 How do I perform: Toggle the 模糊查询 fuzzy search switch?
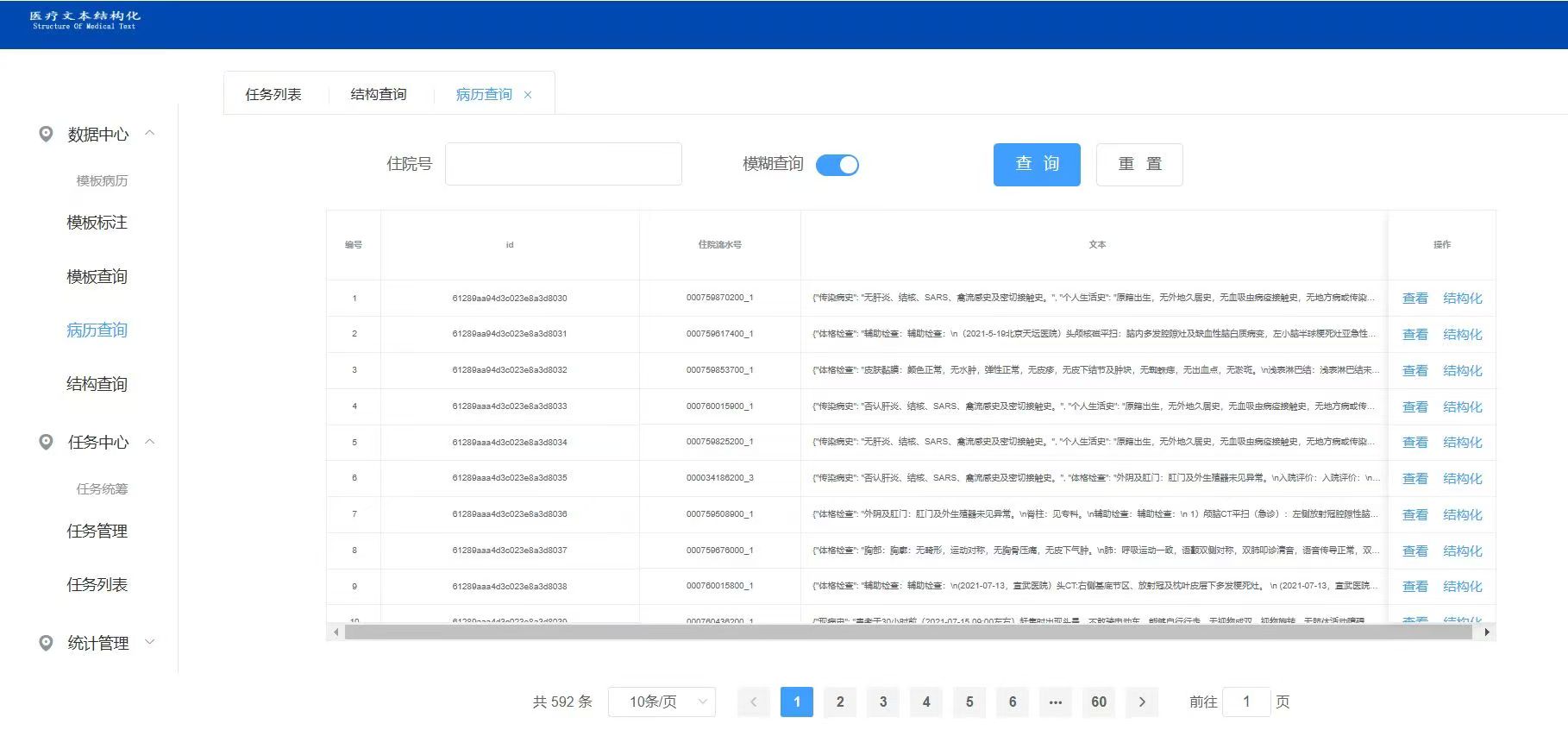(837, 165)
